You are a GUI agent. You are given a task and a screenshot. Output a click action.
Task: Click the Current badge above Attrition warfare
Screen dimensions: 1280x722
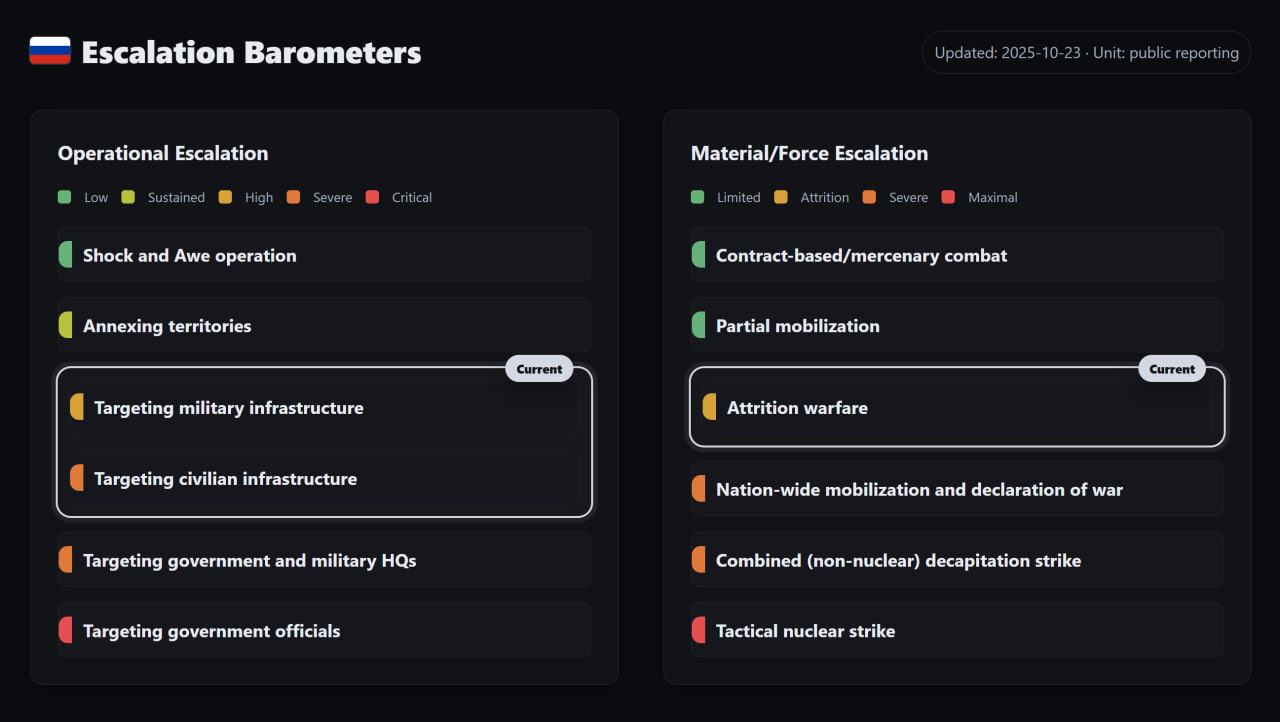click(x=1172, y=369)
